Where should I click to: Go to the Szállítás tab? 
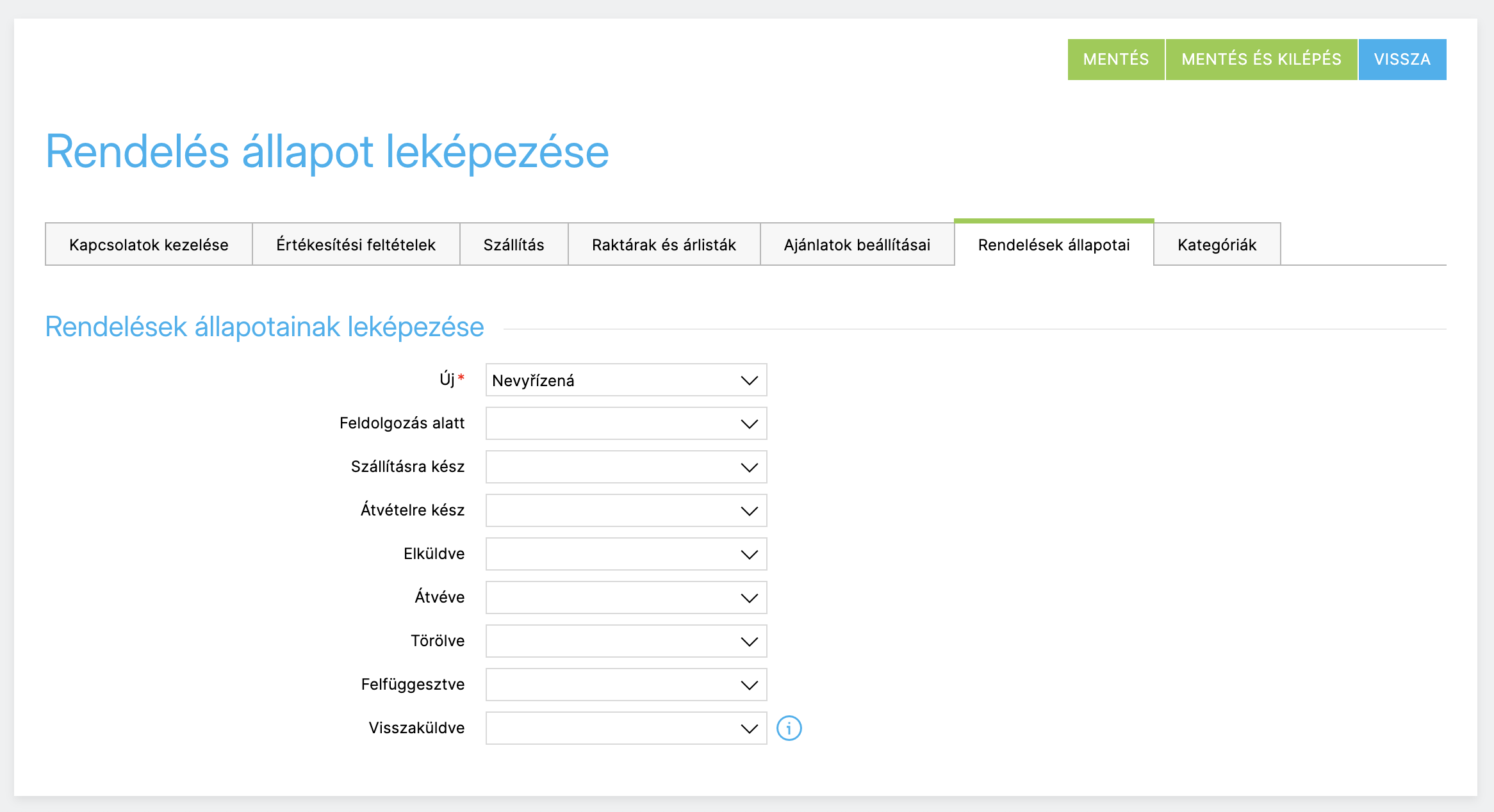(x=514, y=245)
